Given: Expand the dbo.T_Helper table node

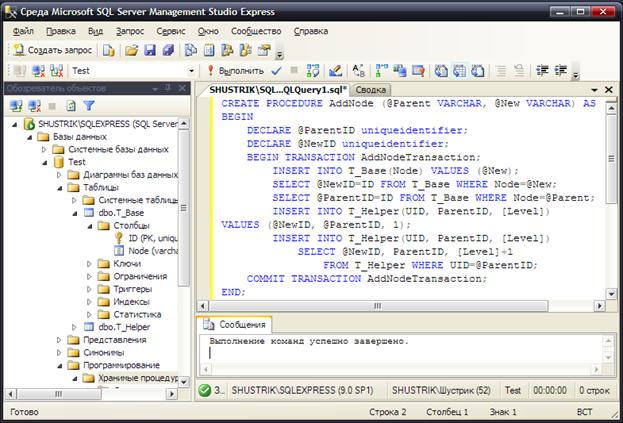Looking at the screenshot, I should (x=74, y=327).
